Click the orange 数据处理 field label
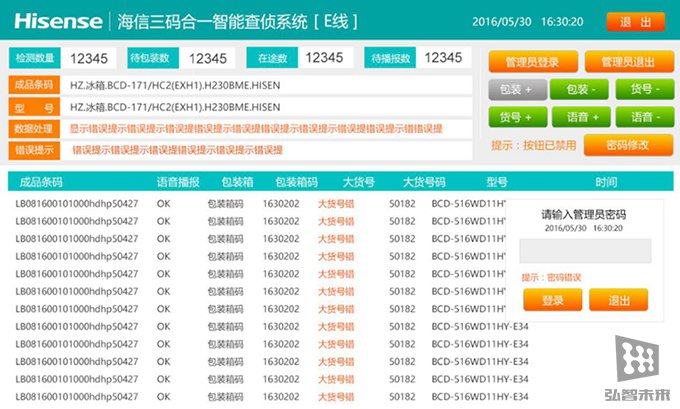 point(34,129)
